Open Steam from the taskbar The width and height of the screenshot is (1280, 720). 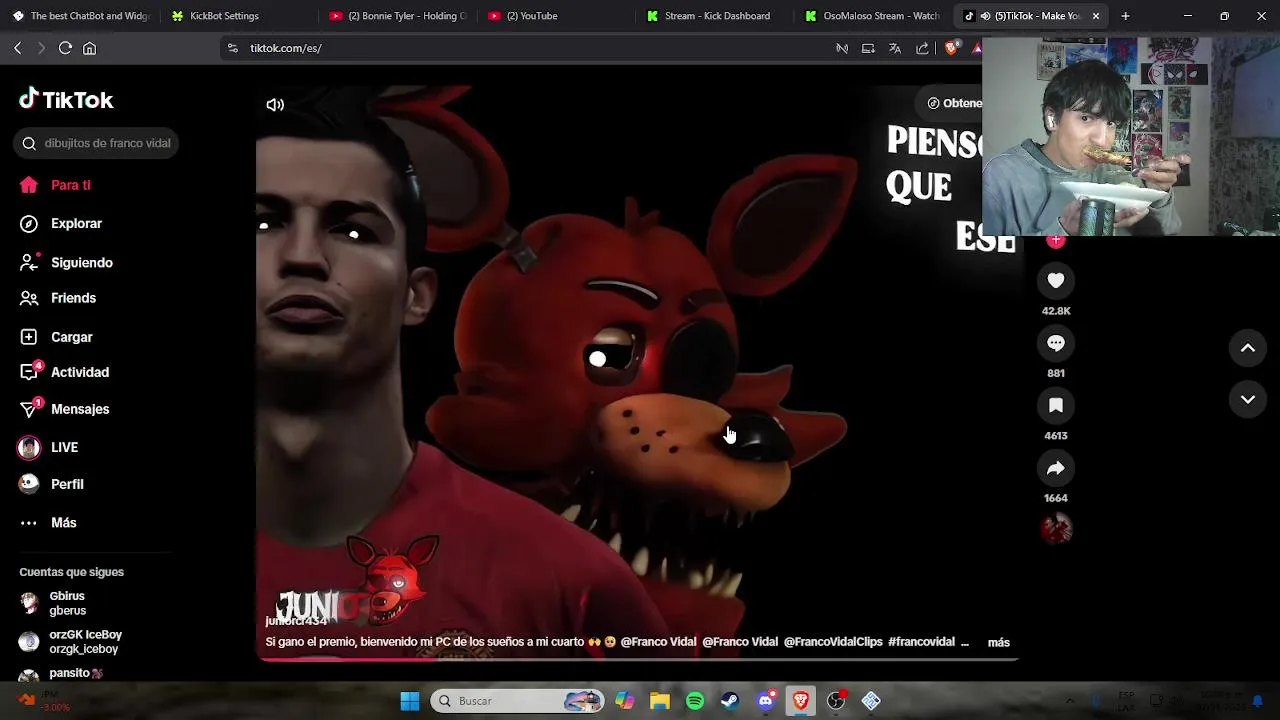pyautogui.click(x=730, y=701)
